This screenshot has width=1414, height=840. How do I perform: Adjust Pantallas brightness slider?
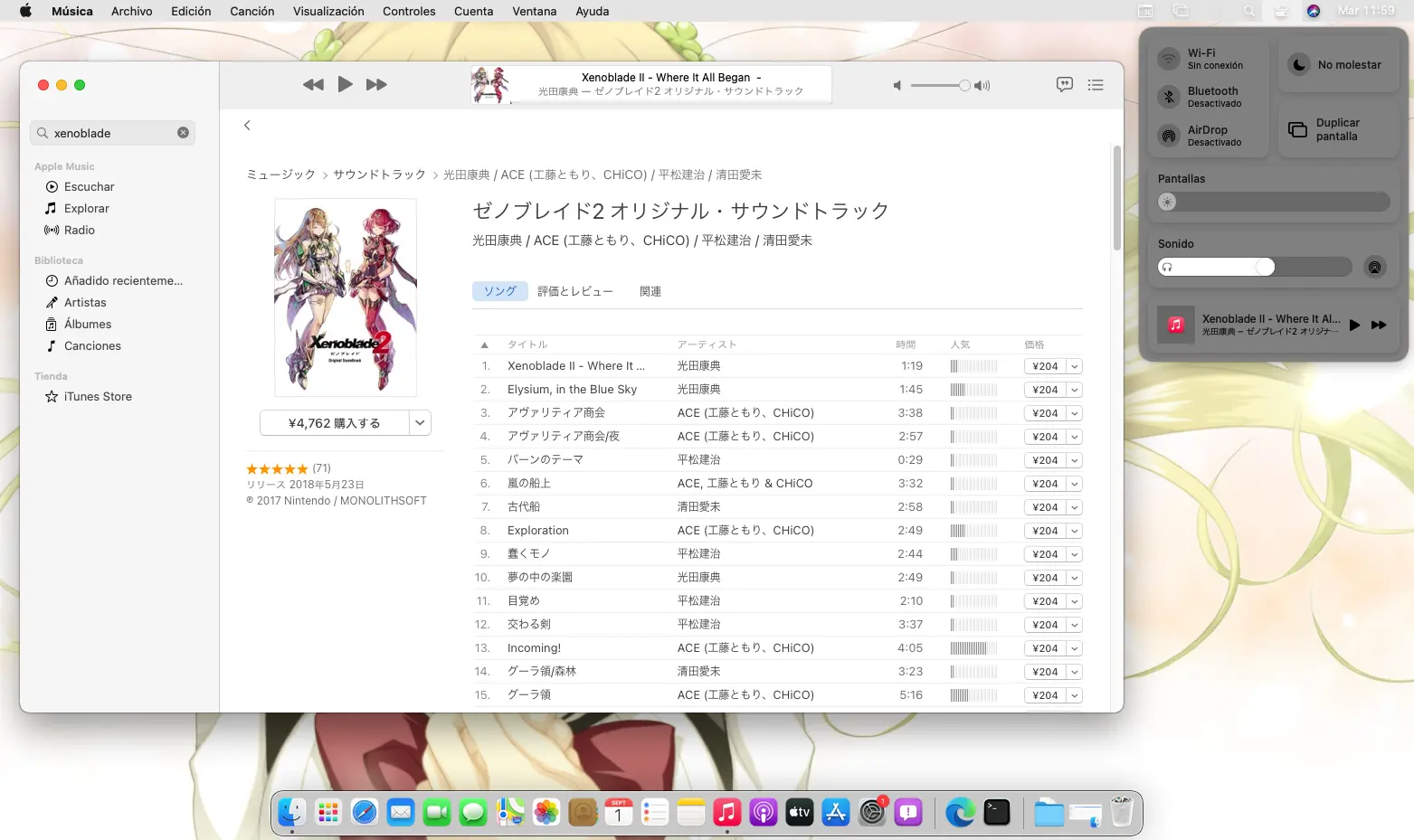coord(1274,202)
